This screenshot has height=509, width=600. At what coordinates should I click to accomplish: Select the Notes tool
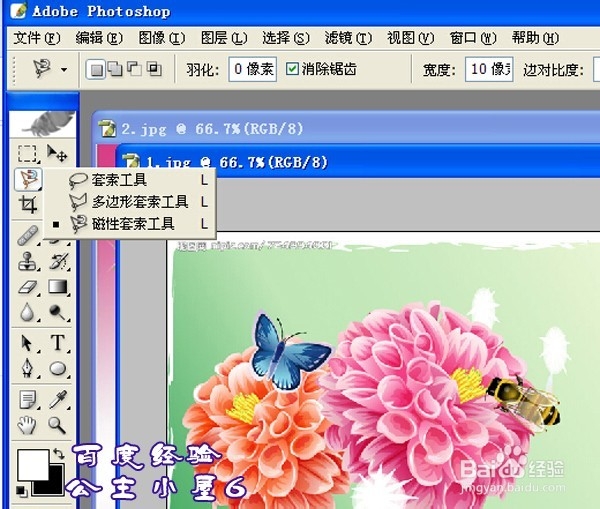[28, 400]
